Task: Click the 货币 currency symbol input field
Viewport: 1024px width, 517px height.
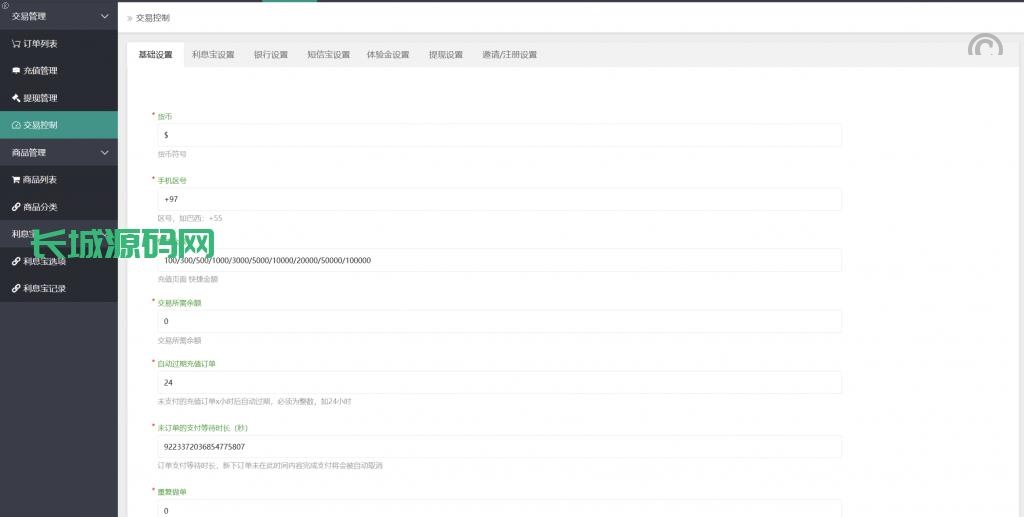Action: [x=499, y=135]
